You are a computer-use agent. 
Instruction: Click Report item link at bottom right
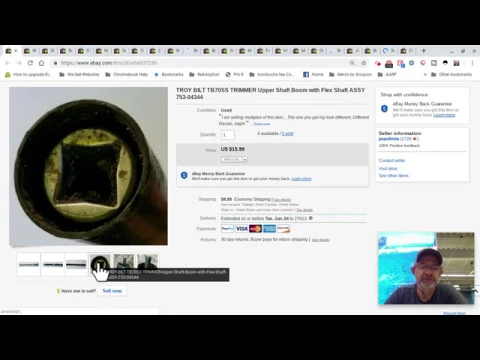[454, 313]
